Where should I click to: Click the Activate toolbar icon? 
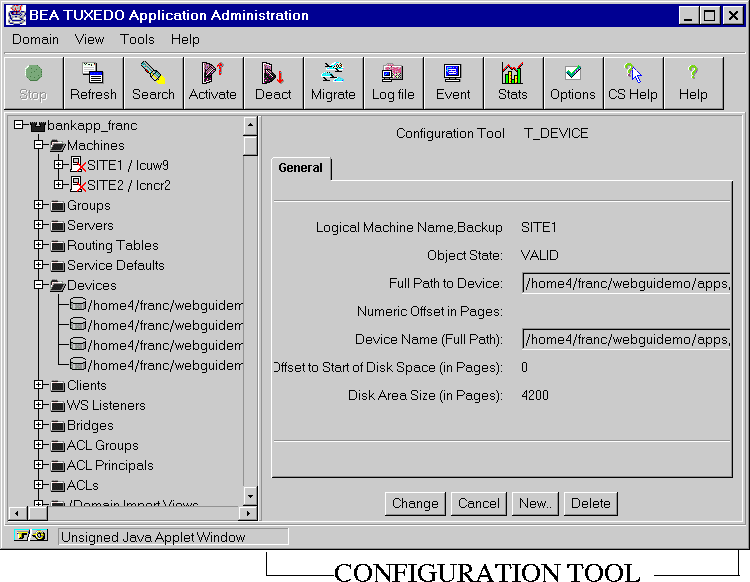pyautogui.click(x=213, y=83)
